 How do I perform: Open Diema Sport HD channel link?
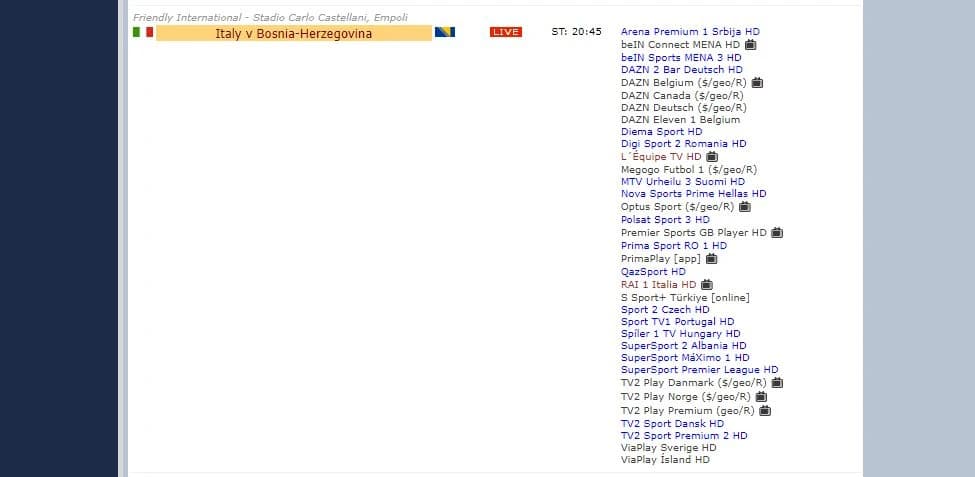tap(662, 132)
